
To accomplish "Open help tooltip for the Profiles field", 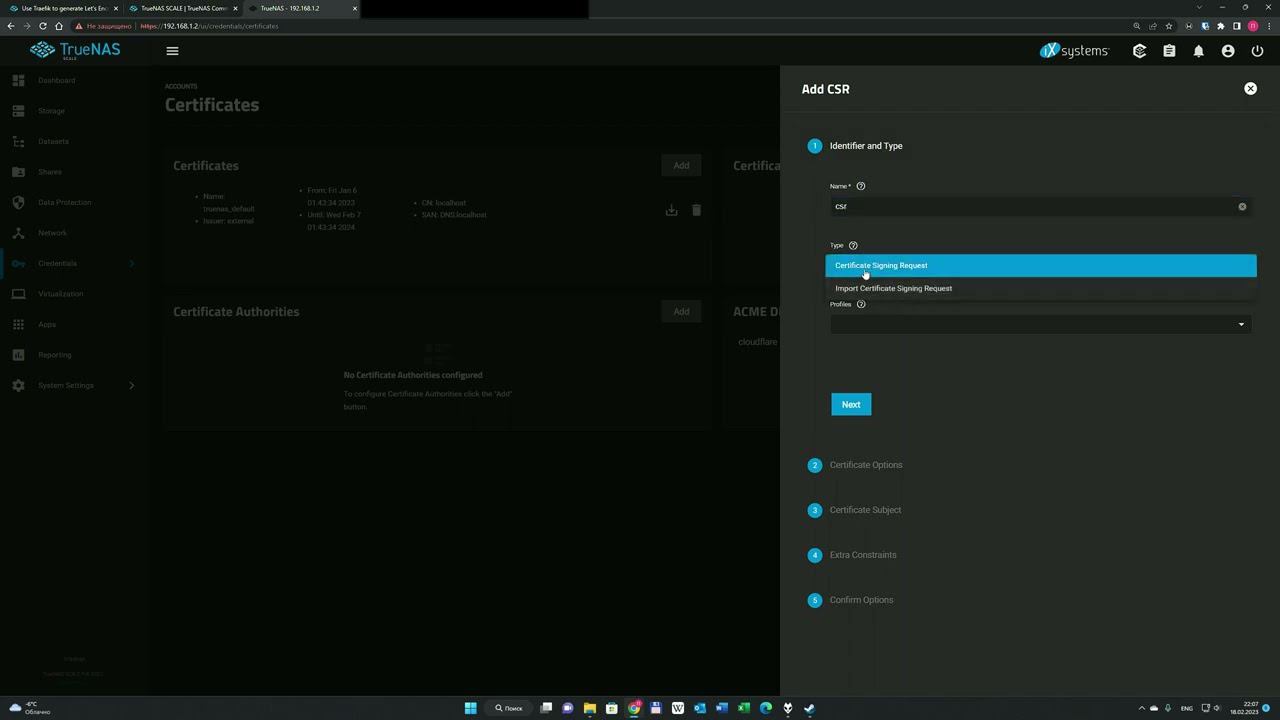I will click(861, 304).
